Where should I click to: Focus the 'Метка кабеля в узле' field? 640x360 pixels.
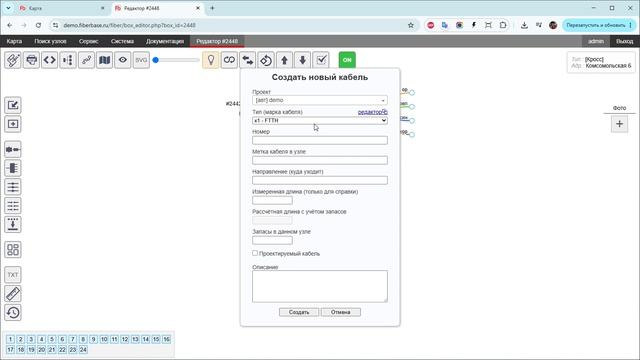pyautogui.click(x=320, y=160)
